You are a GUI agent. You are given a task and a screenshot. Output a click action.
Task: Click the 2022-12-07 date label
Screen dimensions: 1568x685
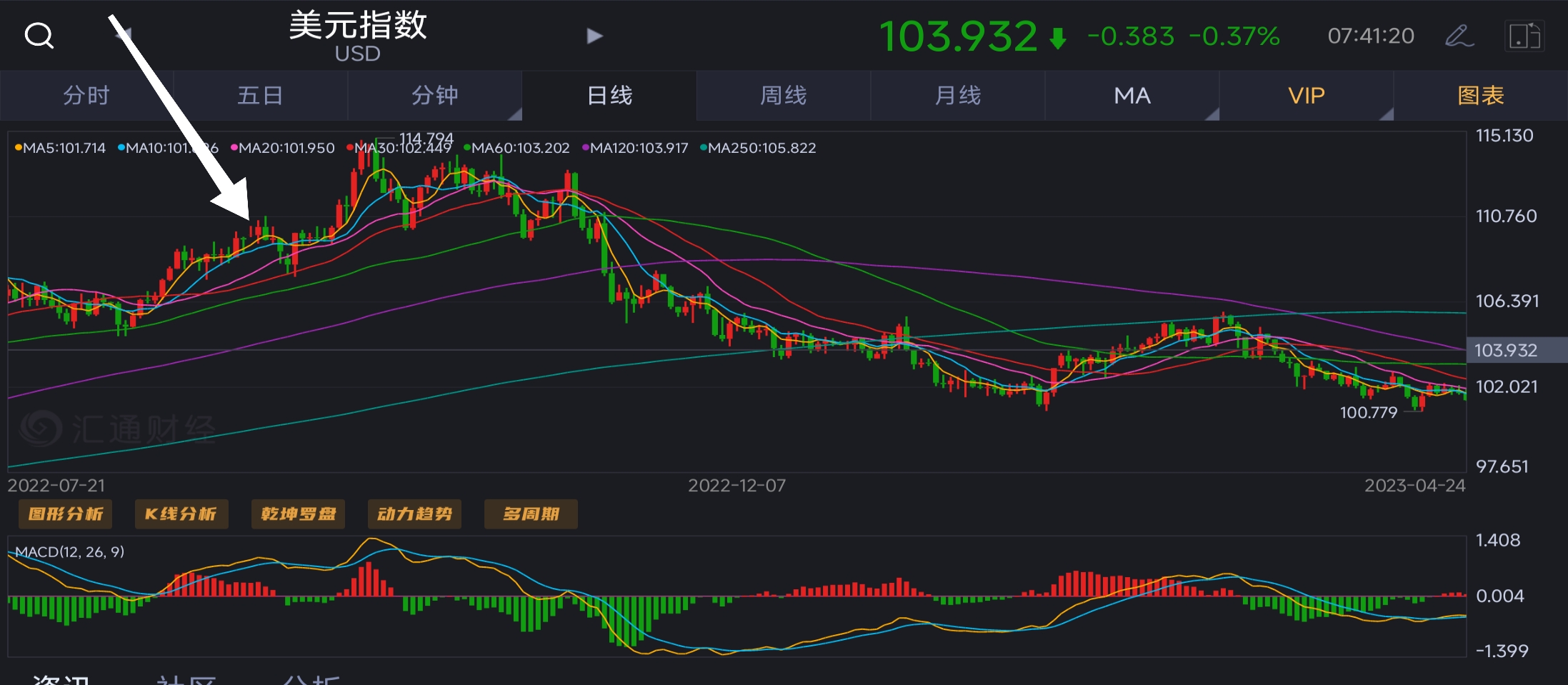click(736, 486)
